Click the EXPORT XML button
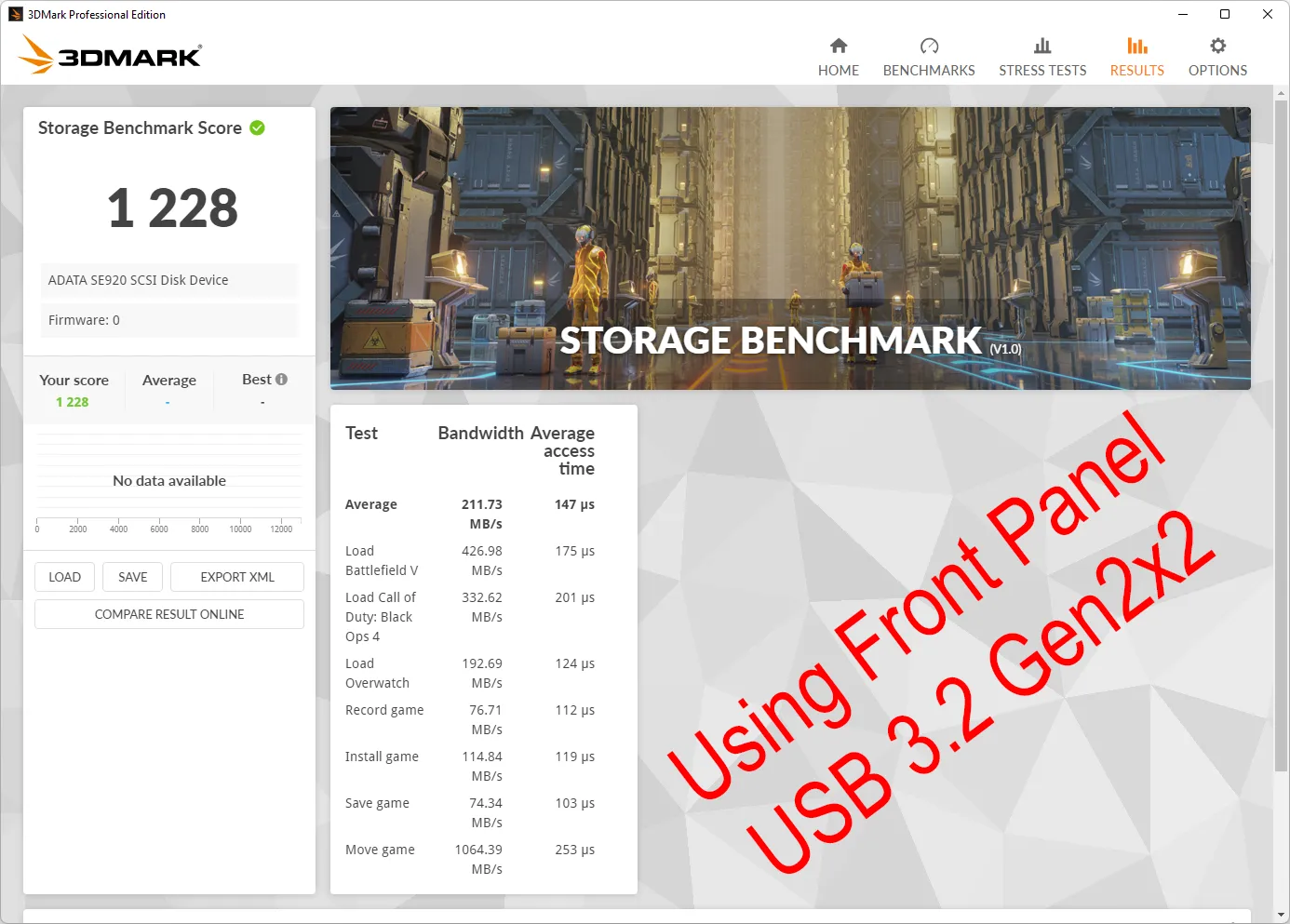The height and width of the screenshot is (924, 1290). [x=237, y=577]
